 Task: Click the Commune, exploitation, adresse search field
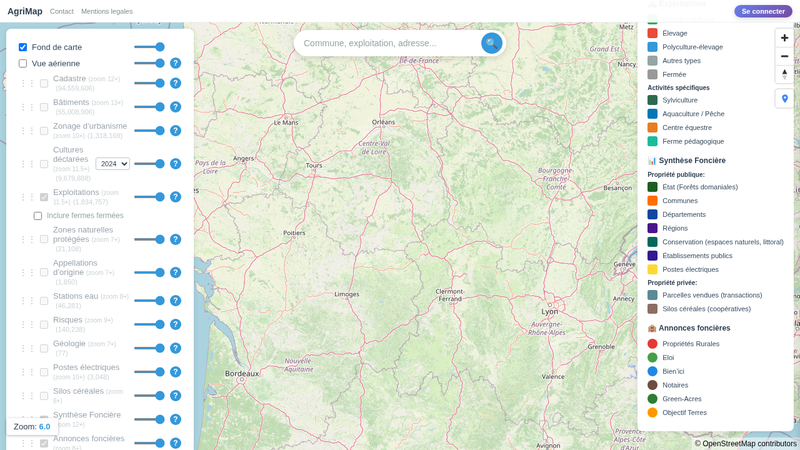(389, 43)
